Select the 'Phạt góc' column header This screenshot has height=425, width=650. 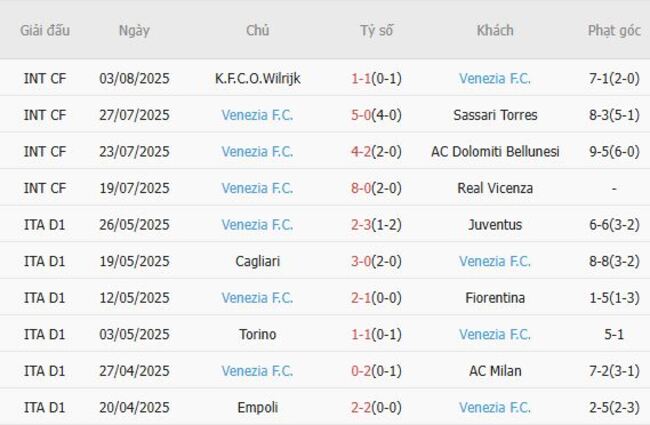(x=614, y=30)
